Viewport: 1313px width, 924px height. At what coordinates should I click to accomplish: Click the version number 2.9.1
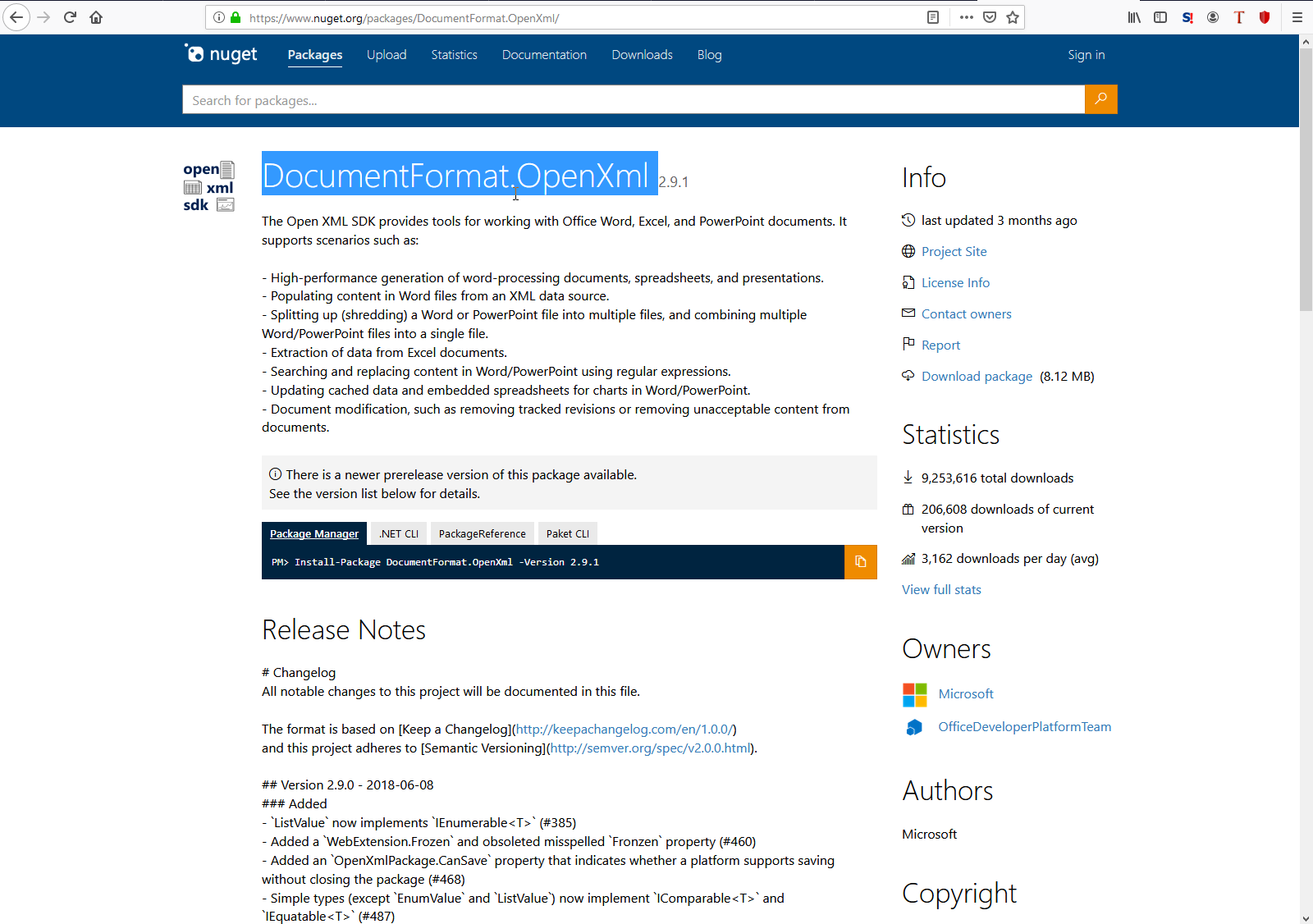point(674,182)
